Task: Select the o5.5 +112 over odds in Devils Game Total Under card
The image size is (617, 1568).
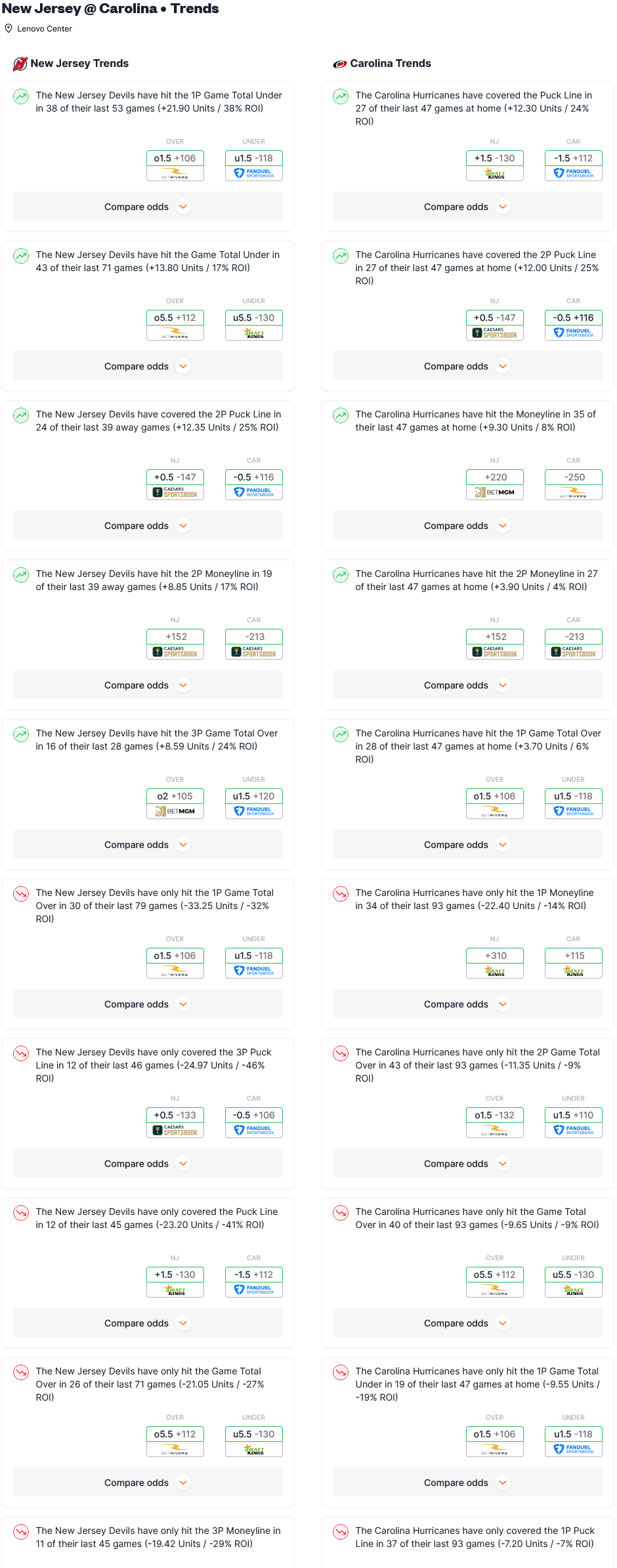Action: [x=175, y=318]
